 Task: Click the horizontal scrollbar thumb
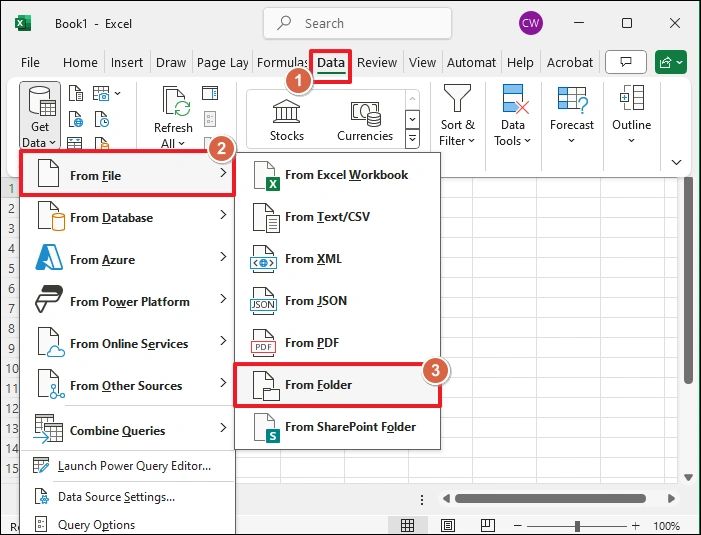pyautogui.click(x=550, y=498)
